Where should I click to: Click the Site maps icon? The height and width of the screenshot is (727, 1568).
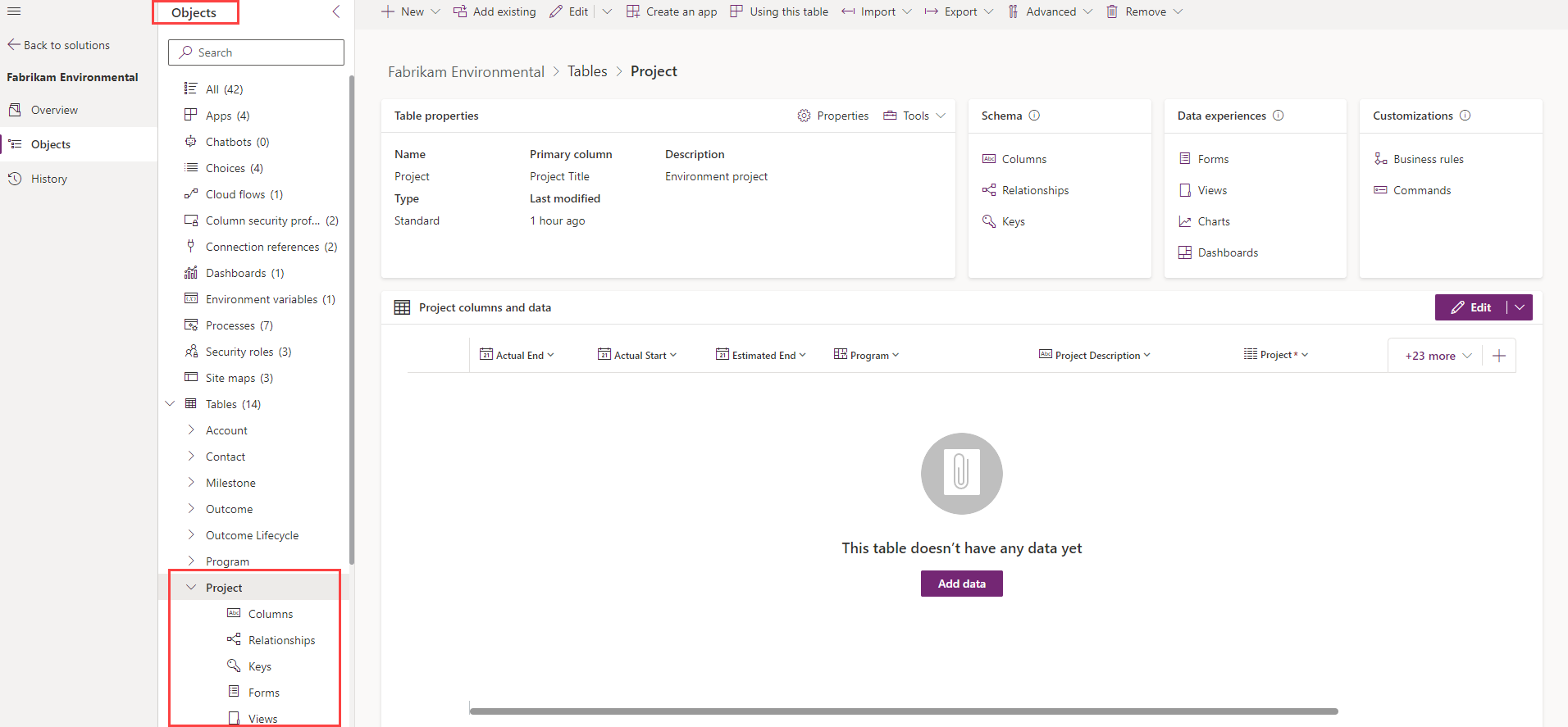point(191,378)
